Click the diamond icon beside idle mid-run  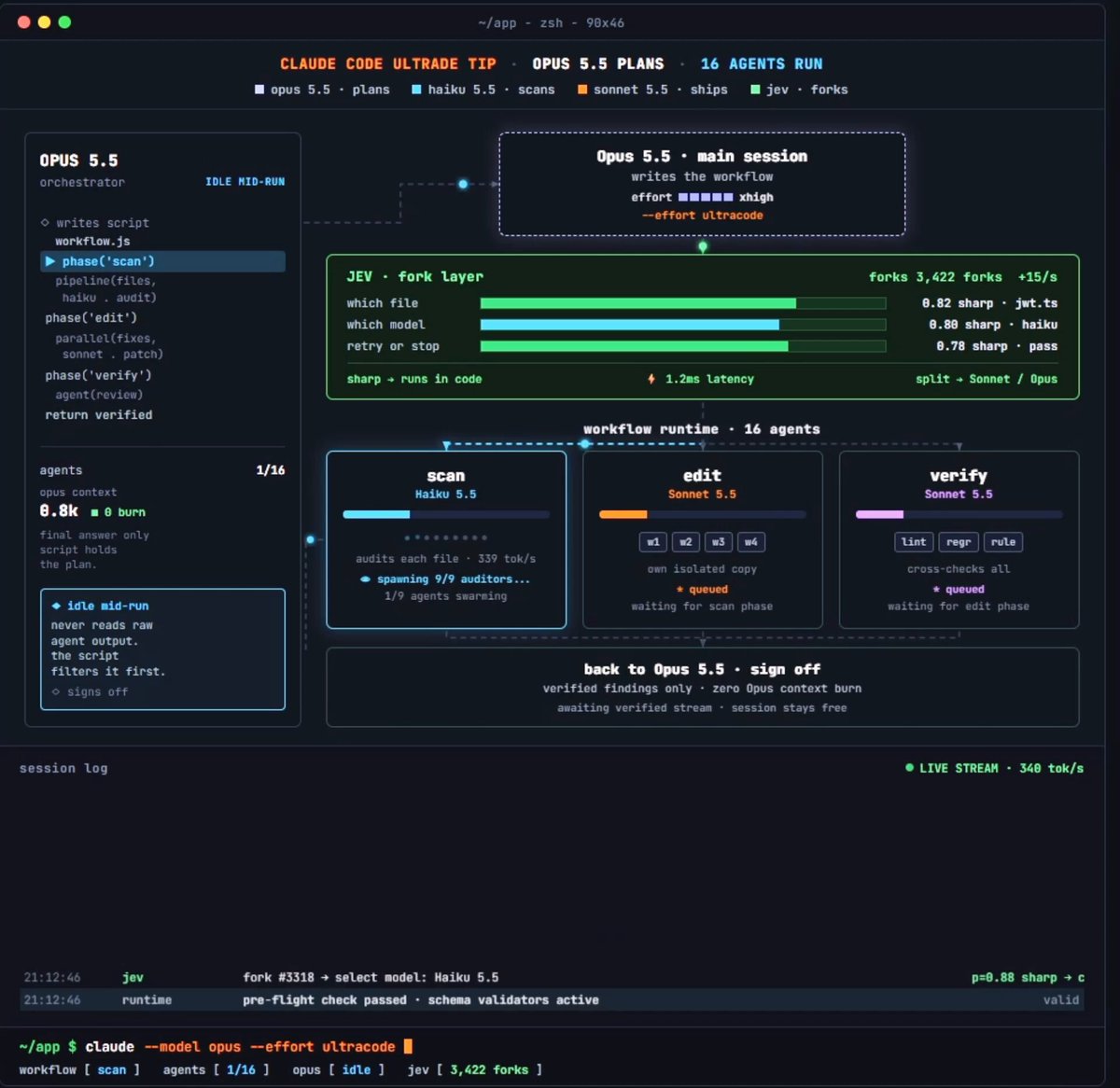pyautogui.click(x=57, y=606)
